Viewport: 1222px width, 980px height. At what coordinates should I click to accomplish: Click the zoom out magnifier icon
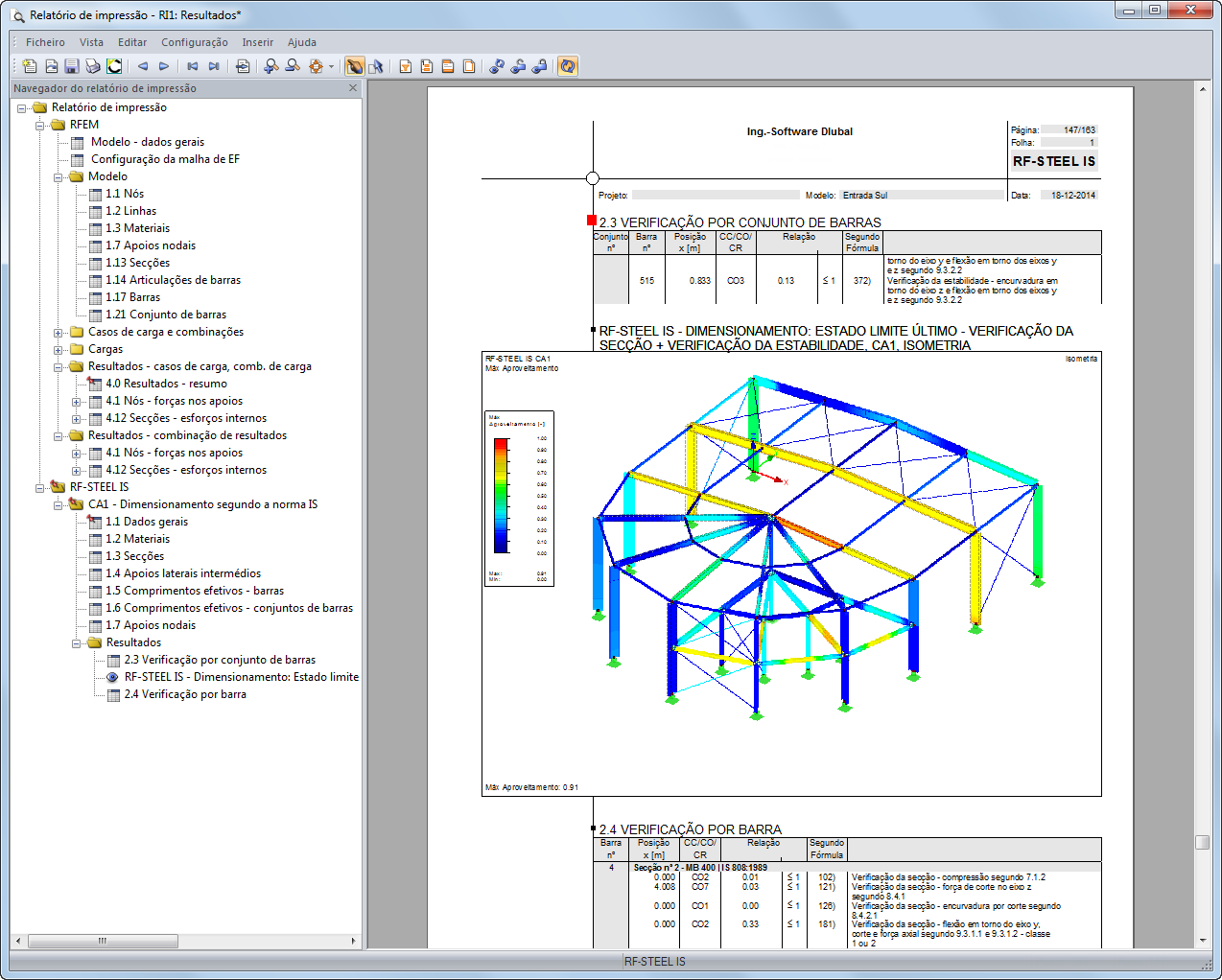click(293, 66)
